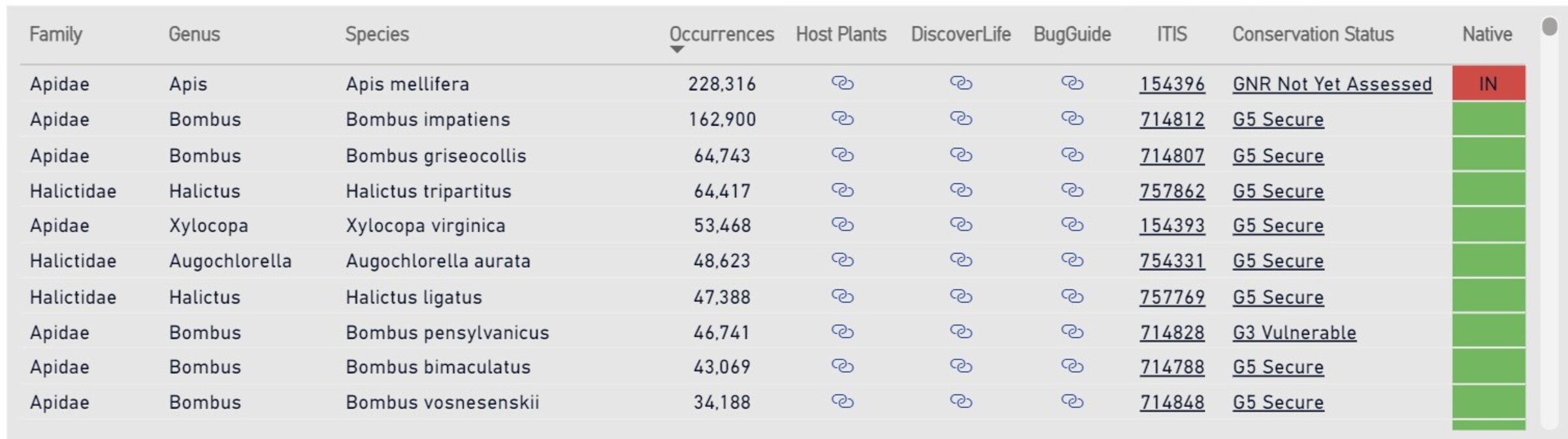Open Host Plants link for Halictus ligatus
Viewport: 1568px width, 439px height.
tap(842, 297)
